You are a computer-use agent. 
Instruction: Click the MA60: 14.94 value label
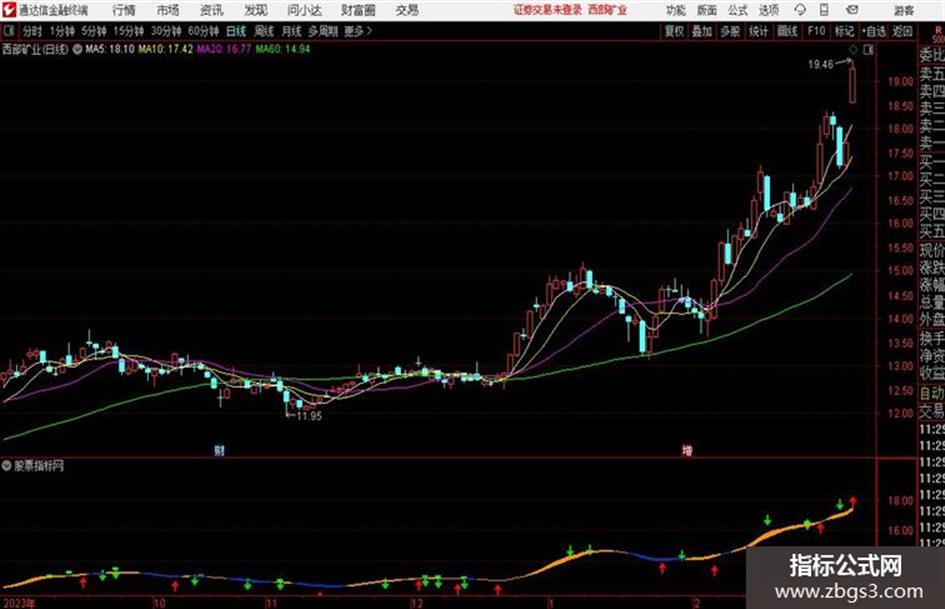coord(283,49)
